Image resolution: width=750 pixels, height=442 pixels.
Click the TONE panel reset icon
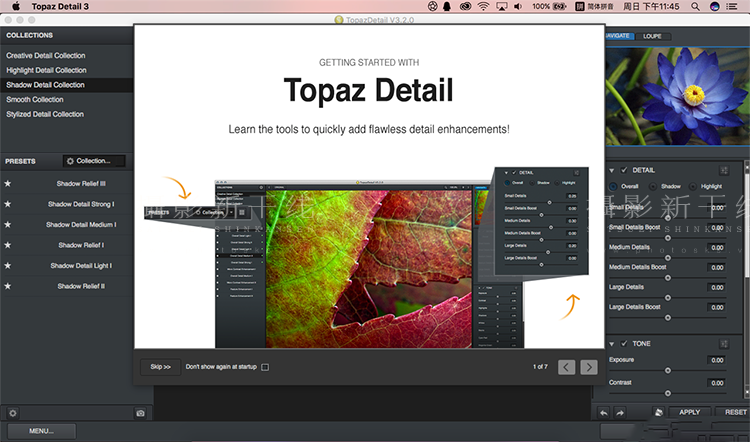pos(724,343)
